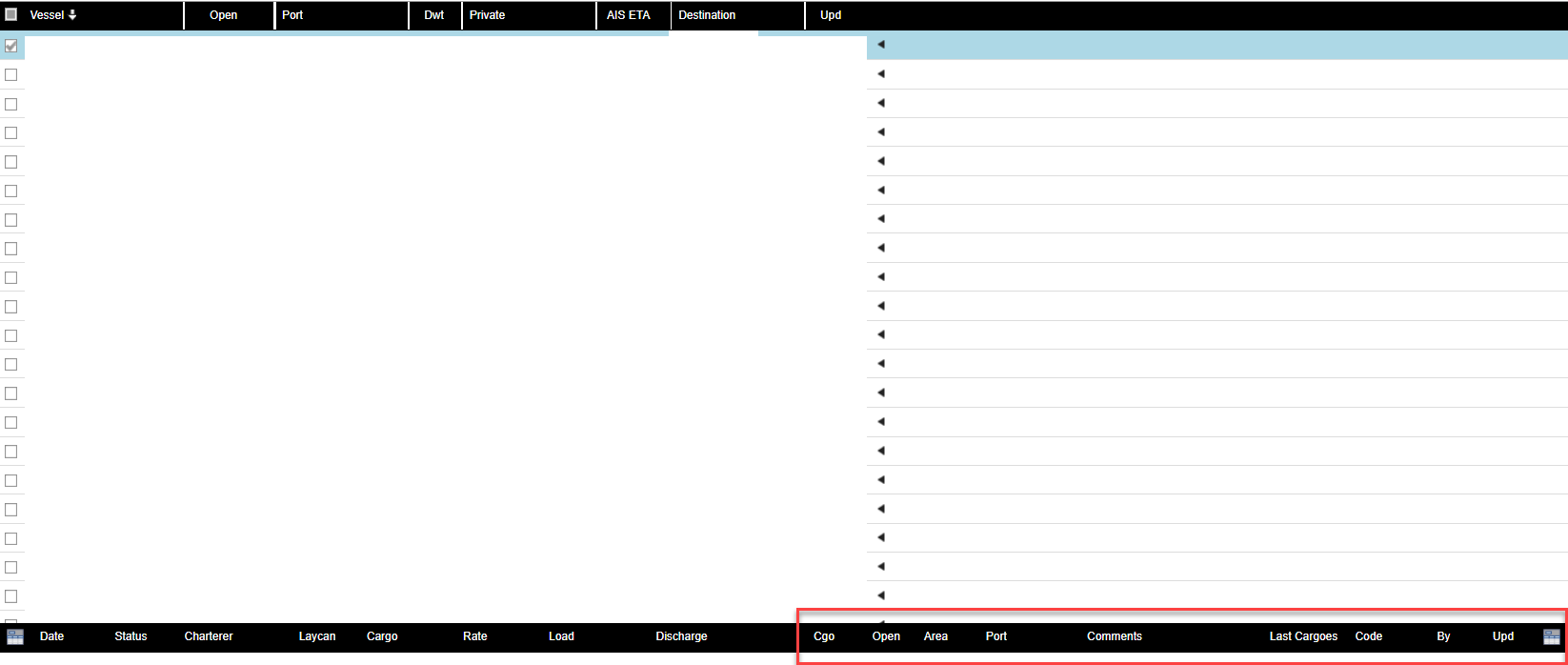
Task: Toggle the select-all checkbox in the Vessel header
Action: 11,15
